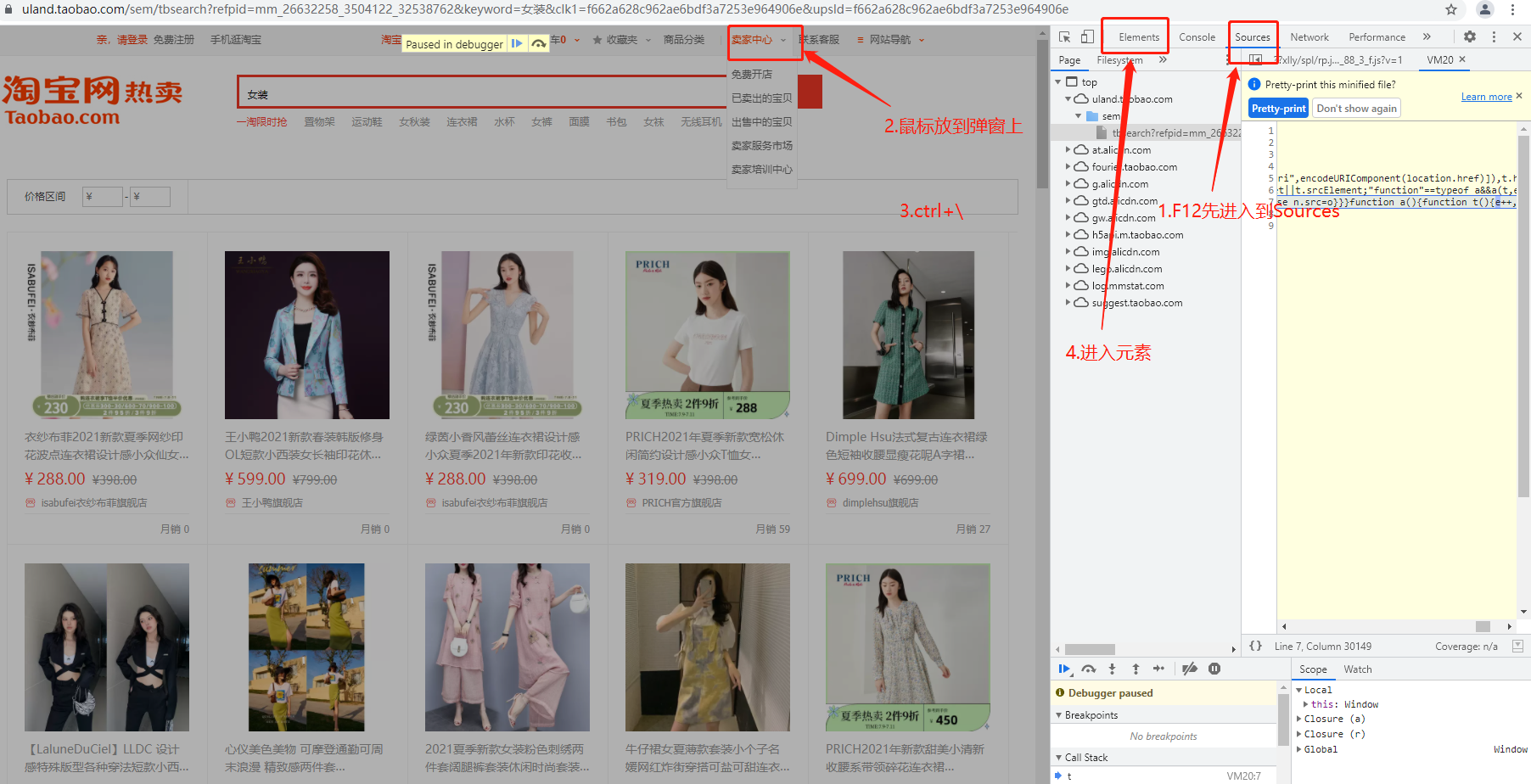Click code editor horizontal scrollbar thumb

click(1483, 626)
